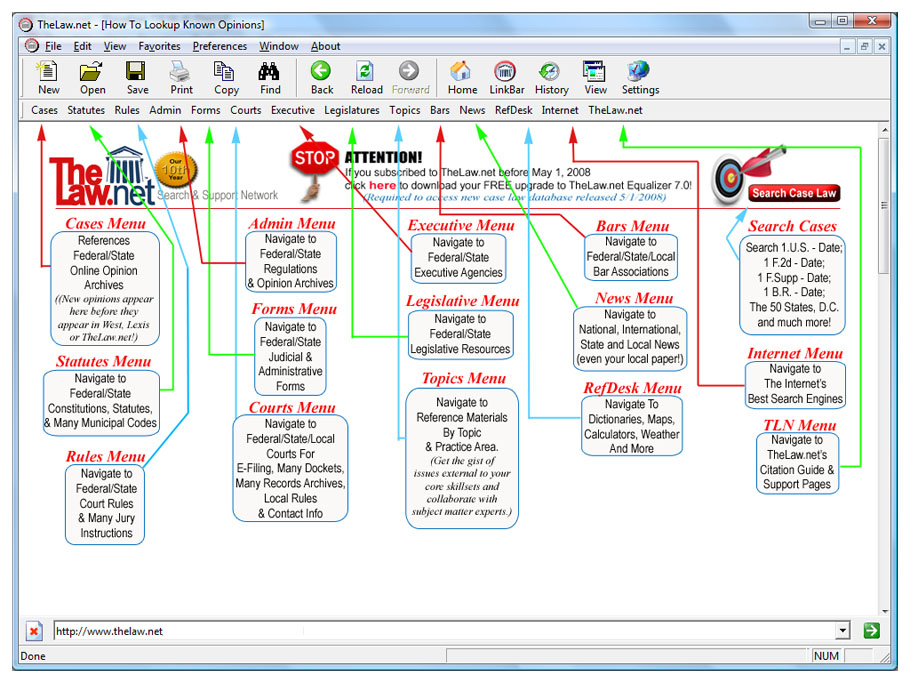Viewport: 910px width, 683px height.
Task: Click the TLN Menu heading
Action: click(x=799, y=425)
